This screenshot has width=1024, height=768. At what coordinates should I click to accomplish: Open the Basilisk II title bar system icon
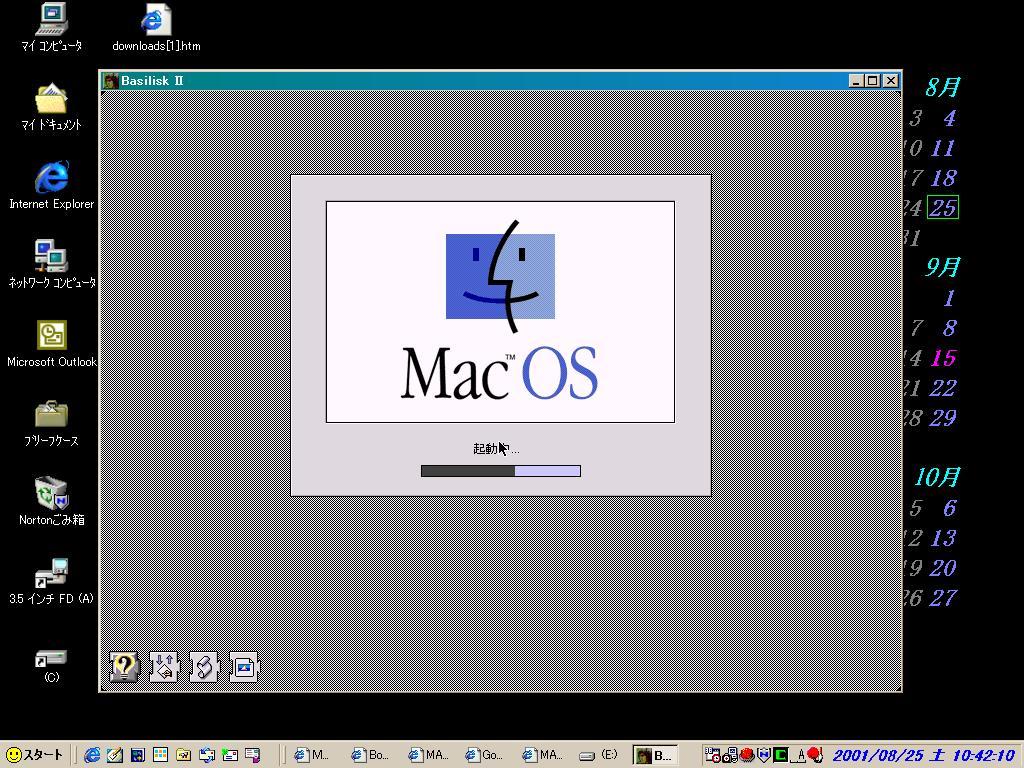(110, 80)
